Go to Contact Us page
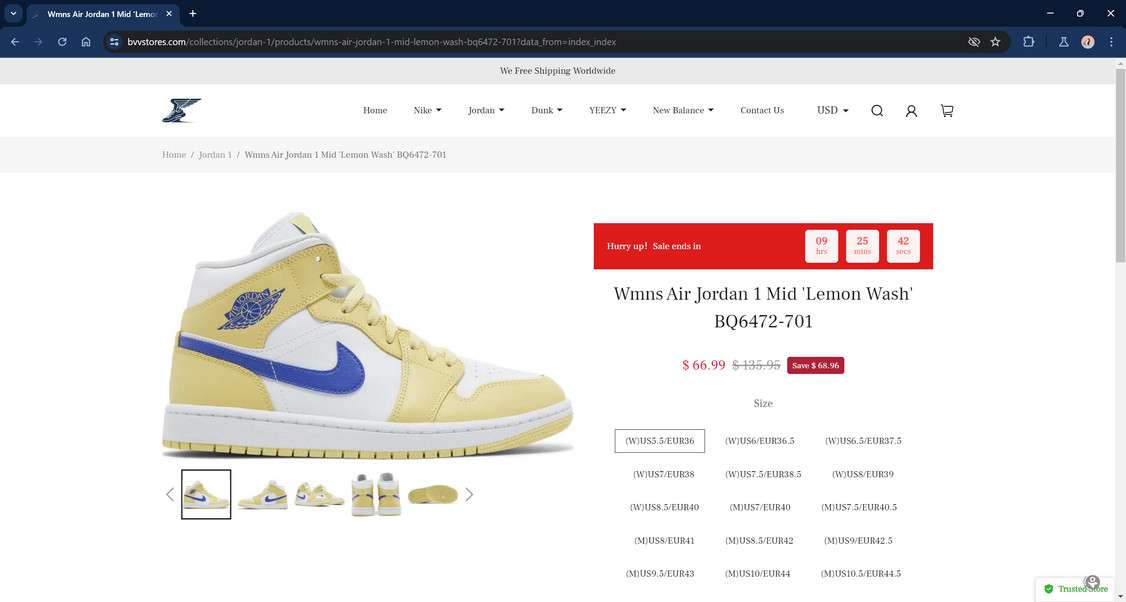1126x602 pixels. [x=762, y=111]
